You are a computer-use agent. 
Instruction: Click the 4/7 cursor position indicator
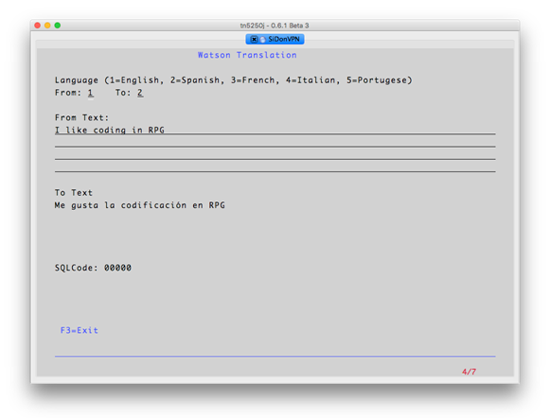(x=469, y=372)
